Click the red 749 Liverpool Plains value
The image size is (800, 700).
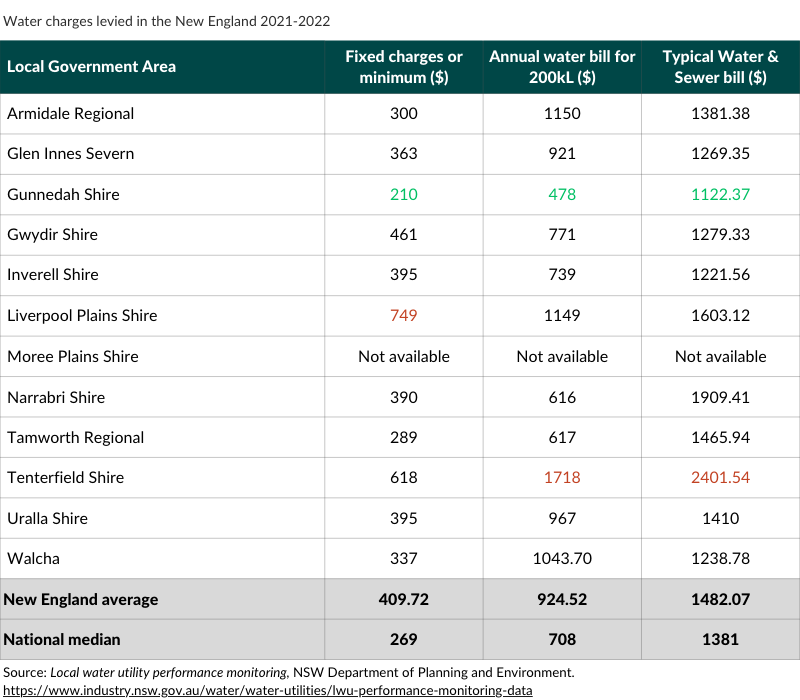coord(404,315)
